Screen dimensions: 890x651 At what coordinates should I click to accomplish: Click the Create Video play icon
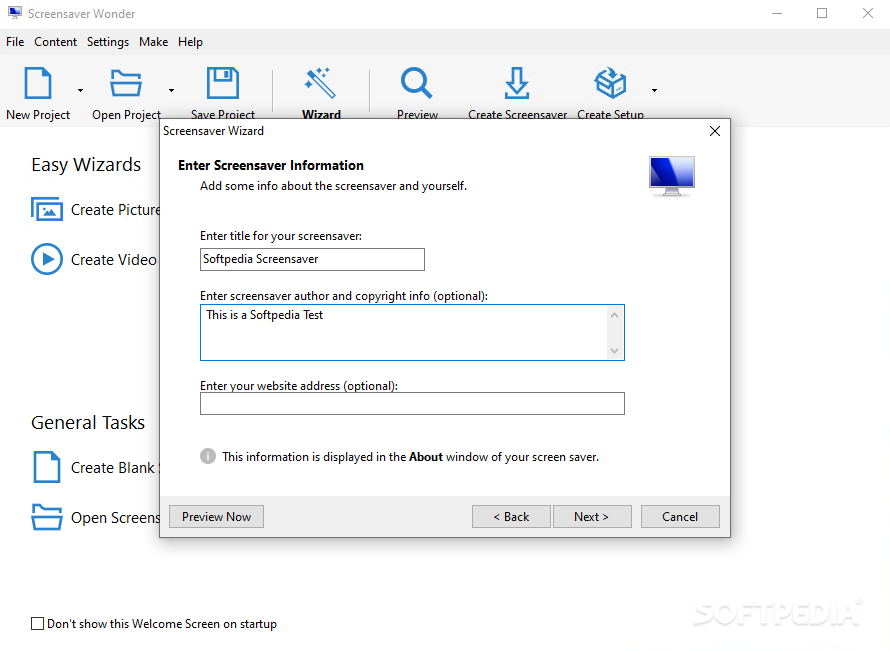click(x=47, y=259)
